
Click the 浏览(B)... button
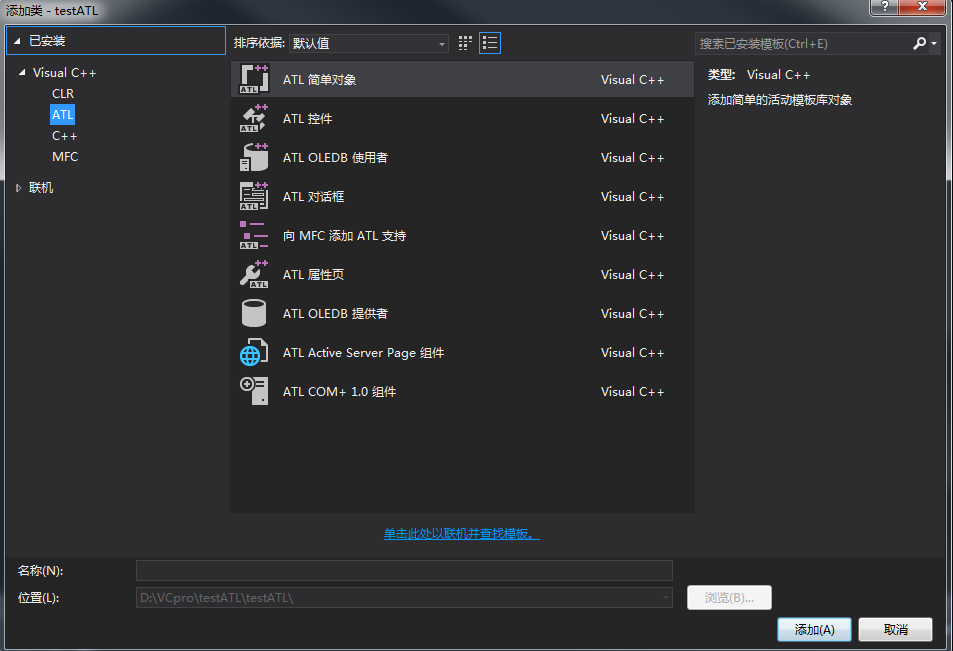(729, 598)
